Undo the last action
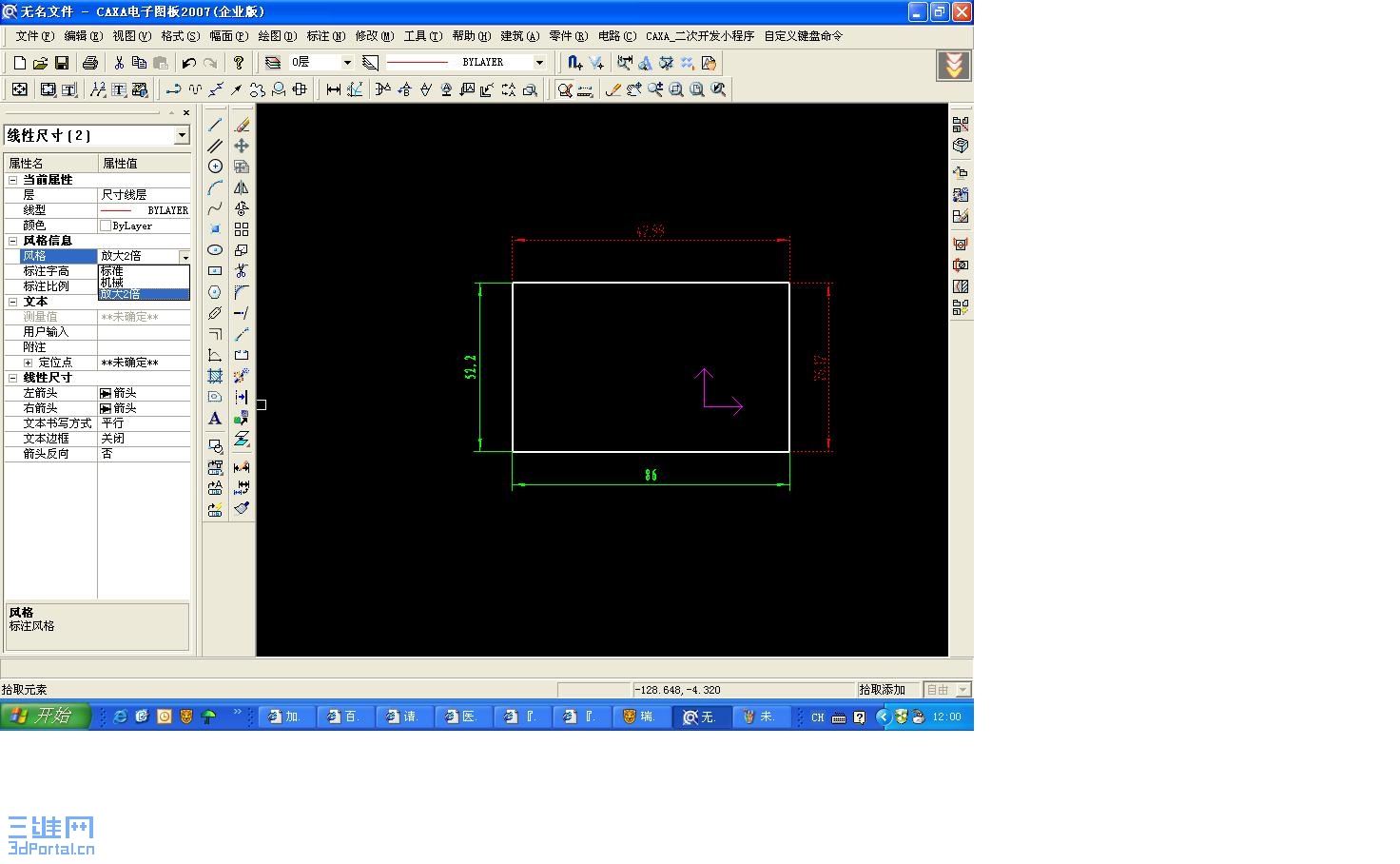 click(x=188, y=63)
